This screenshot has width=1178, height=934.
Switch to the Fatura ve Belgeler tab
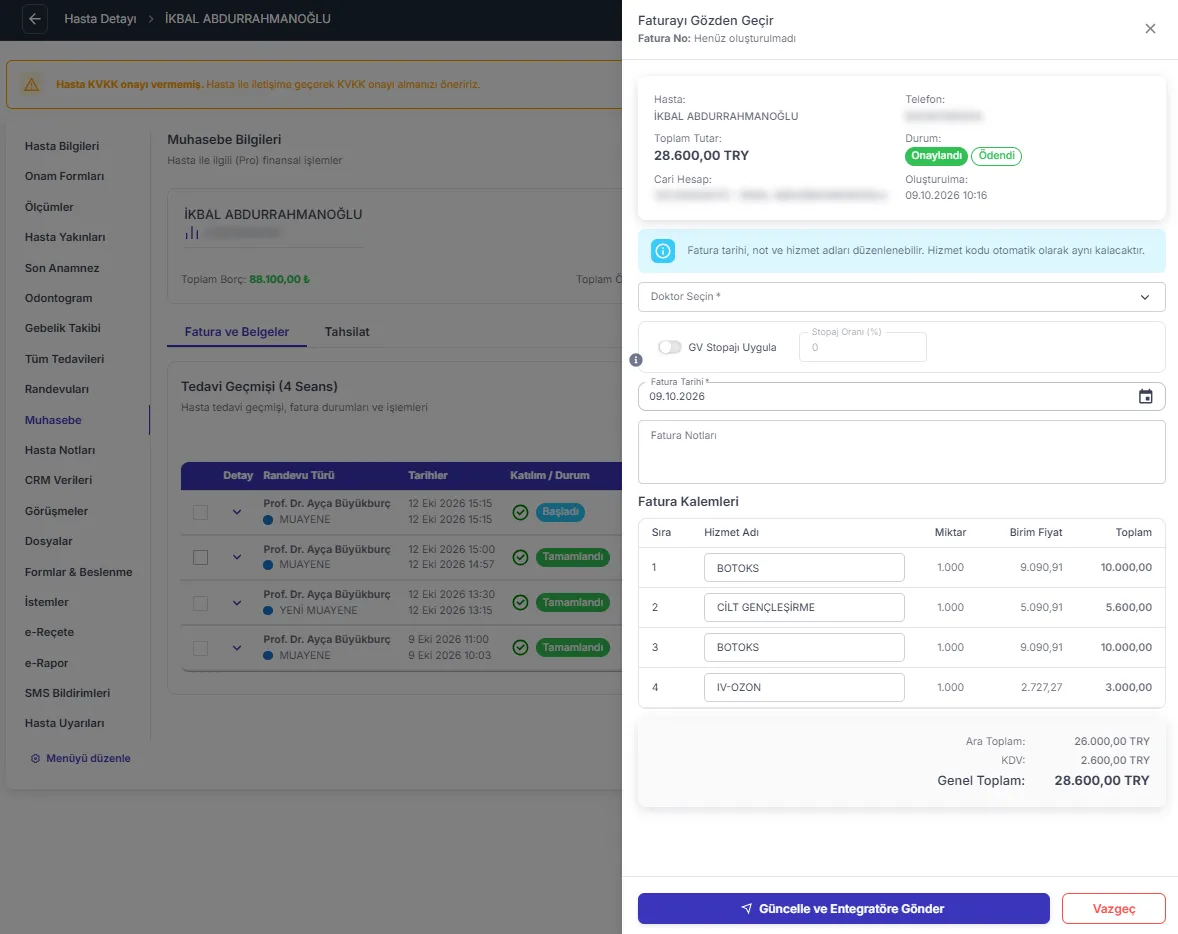click(237, 331)
